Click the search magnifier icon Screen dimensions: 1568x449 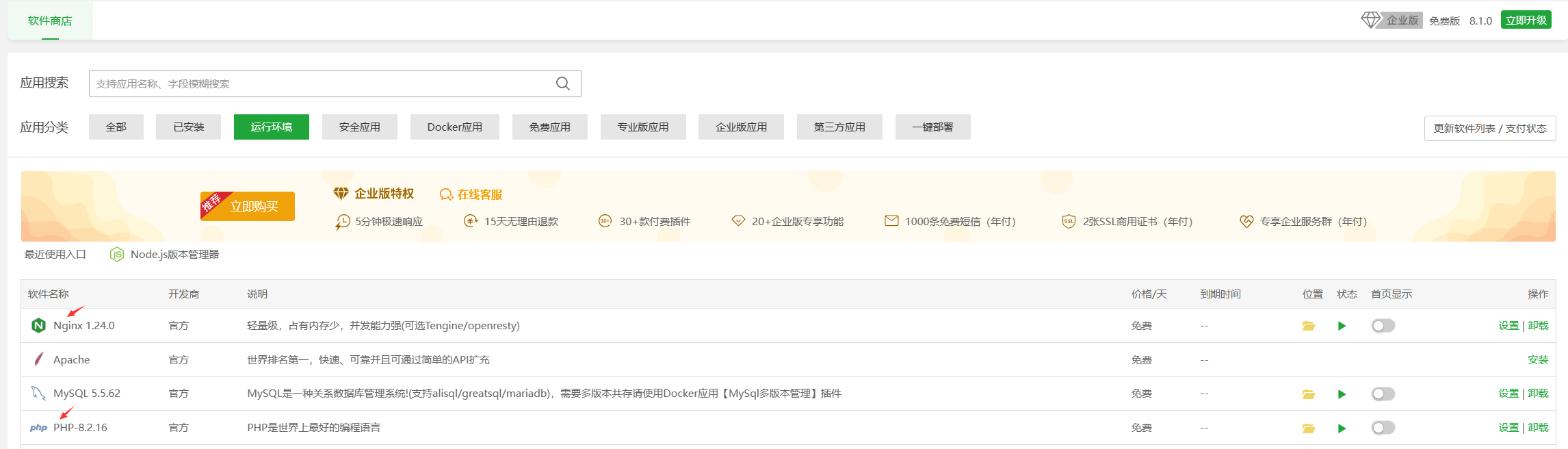tap(562, 84)
